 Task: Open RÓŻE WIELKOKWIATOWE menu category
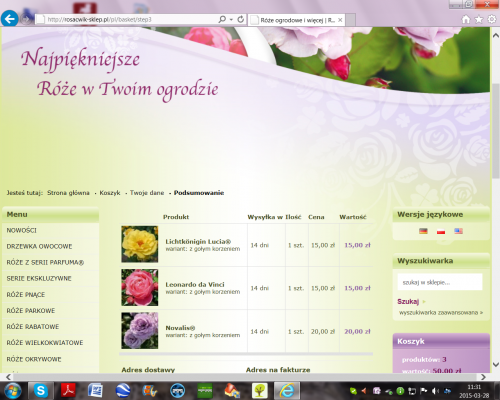tap(45, 343)
